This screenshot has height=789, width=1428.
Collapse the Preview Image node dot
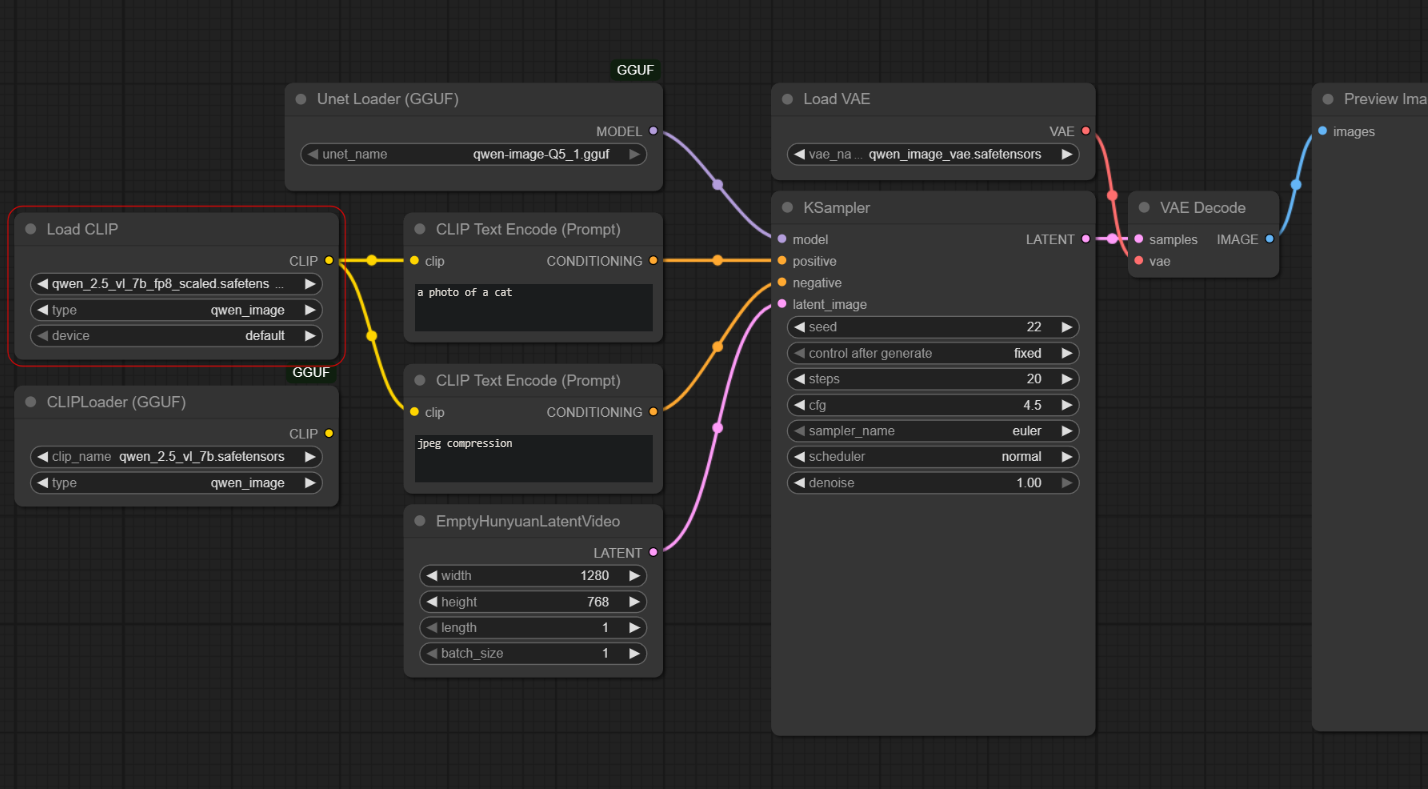pyautogui.click(x=1328, y=99)
